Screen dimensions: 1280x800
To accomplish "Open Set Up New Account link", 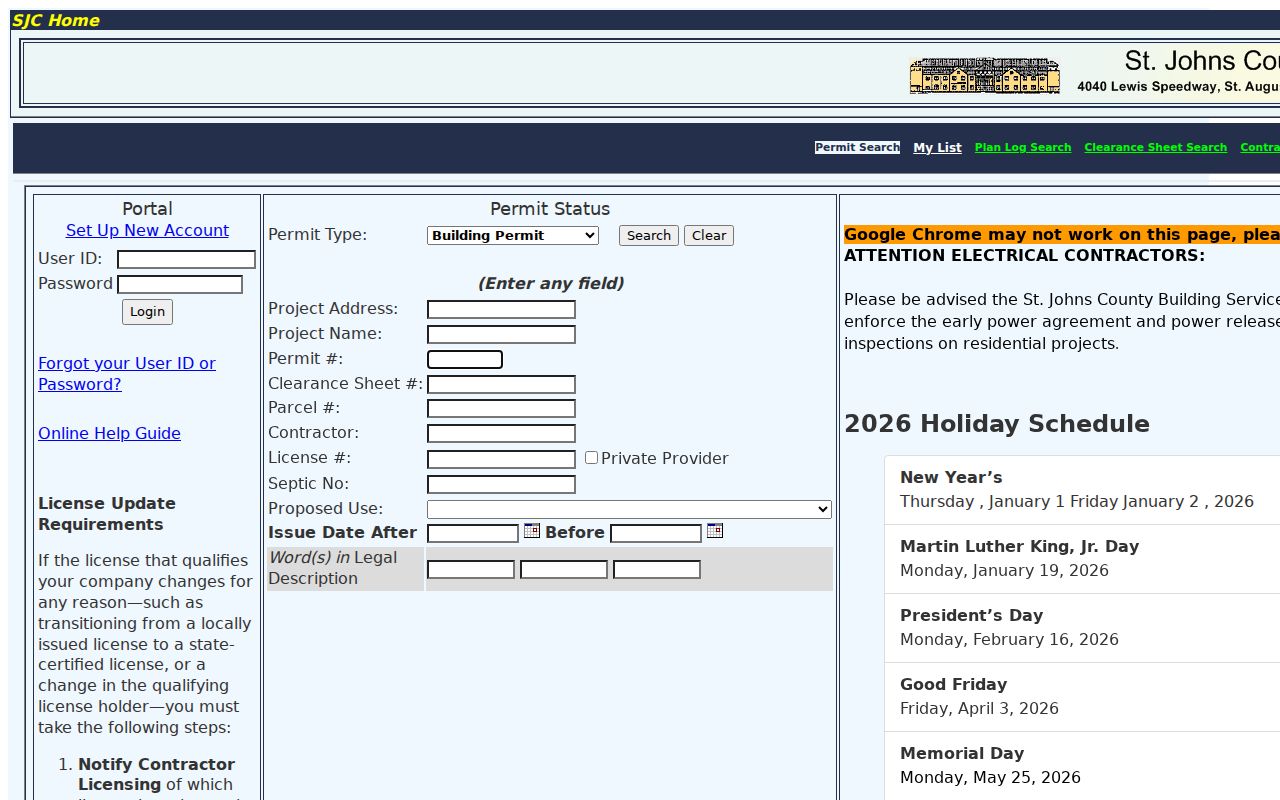I will (147, 230).
